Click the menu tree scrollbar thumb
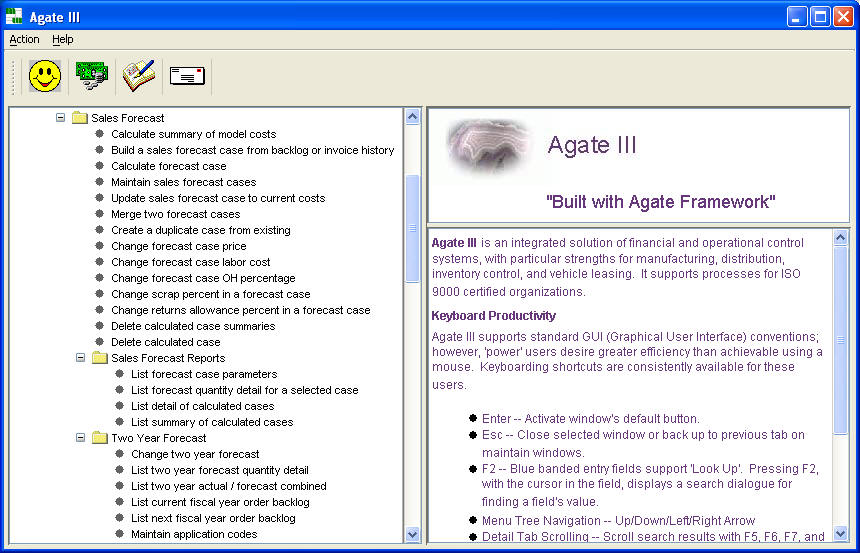The height and width of the screenshot is (553, 860). pyautogui.click(x=412, y=228)
